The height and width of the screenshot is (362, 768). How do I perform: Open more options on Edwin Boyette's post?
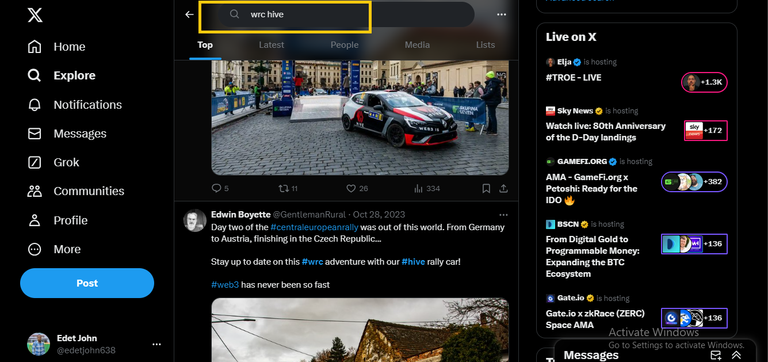tap(503, 215)
